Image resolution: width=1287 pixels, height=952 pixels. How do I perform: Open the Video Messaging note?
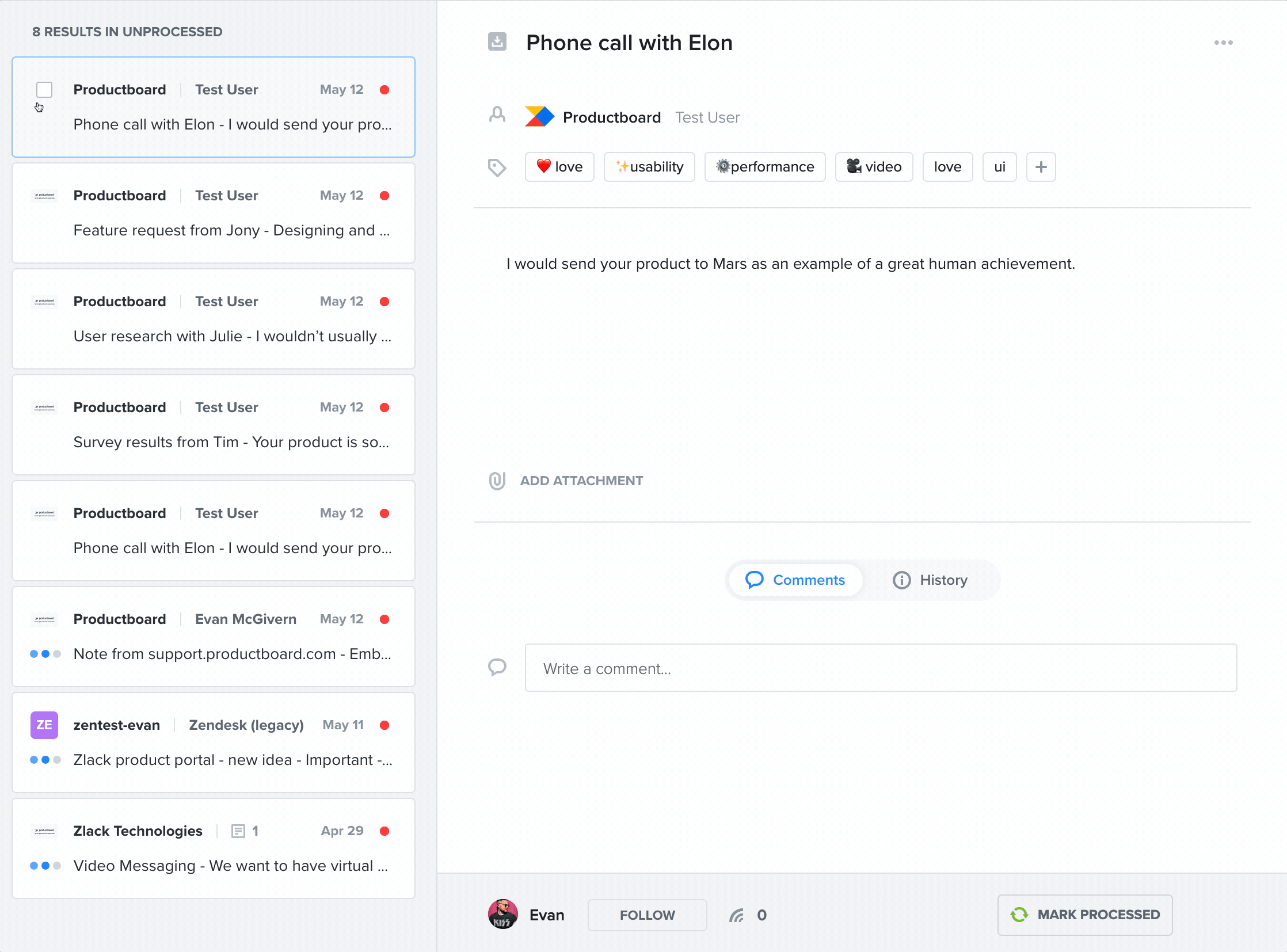click(213, 848)
